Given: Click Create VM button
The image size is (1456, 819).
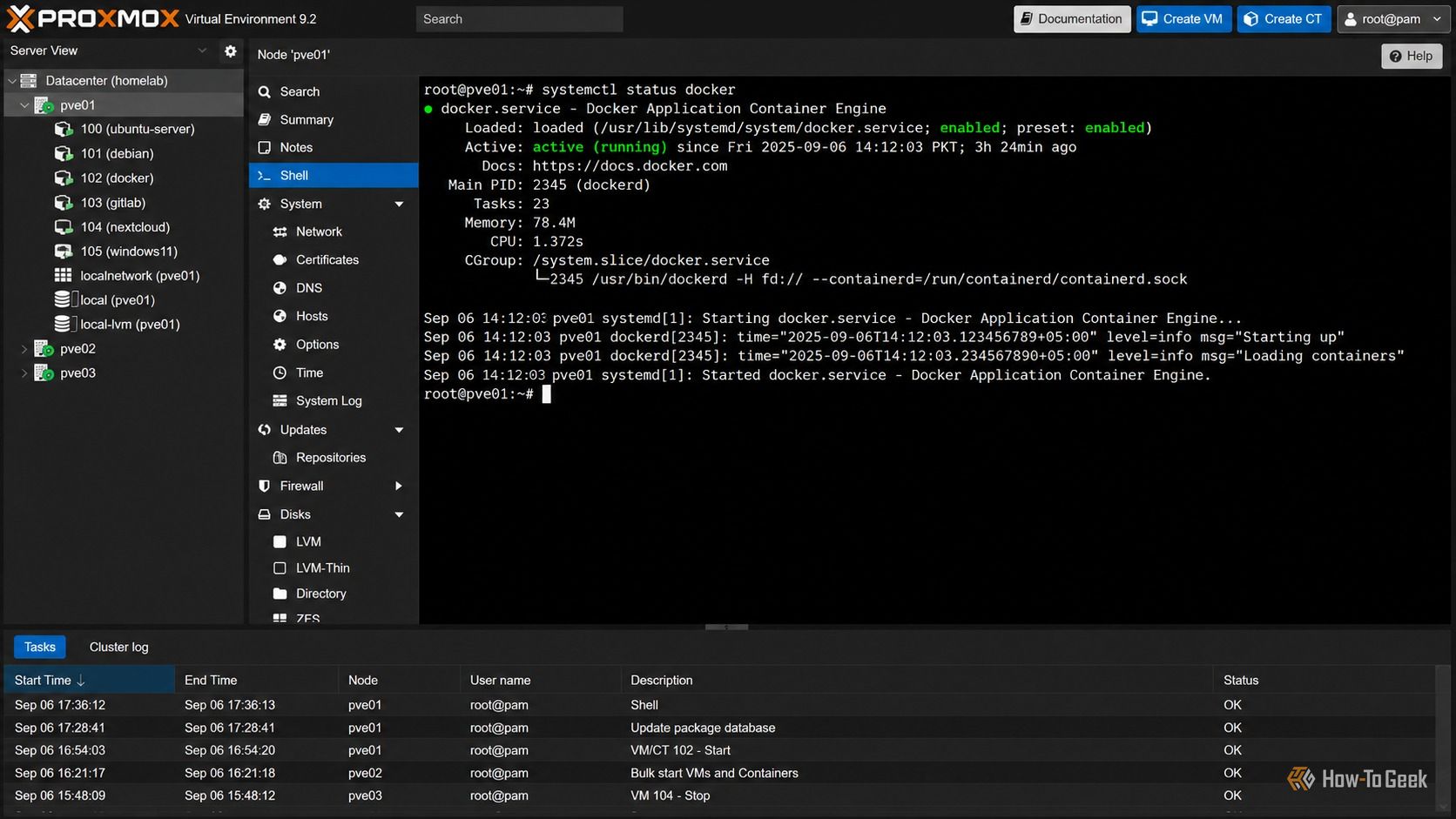Looking at the screenshot, I should pyautogui.click(x=1183, y=19).
